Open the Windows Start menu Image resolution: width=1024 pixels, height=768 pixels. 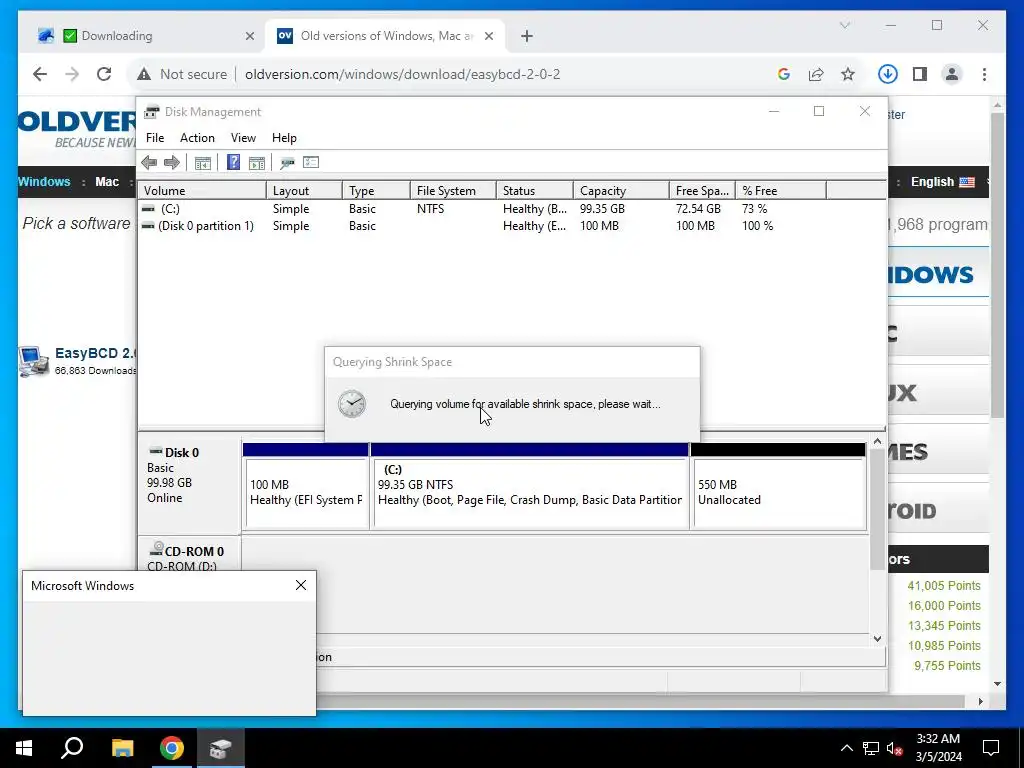click(x=24, y=748)
